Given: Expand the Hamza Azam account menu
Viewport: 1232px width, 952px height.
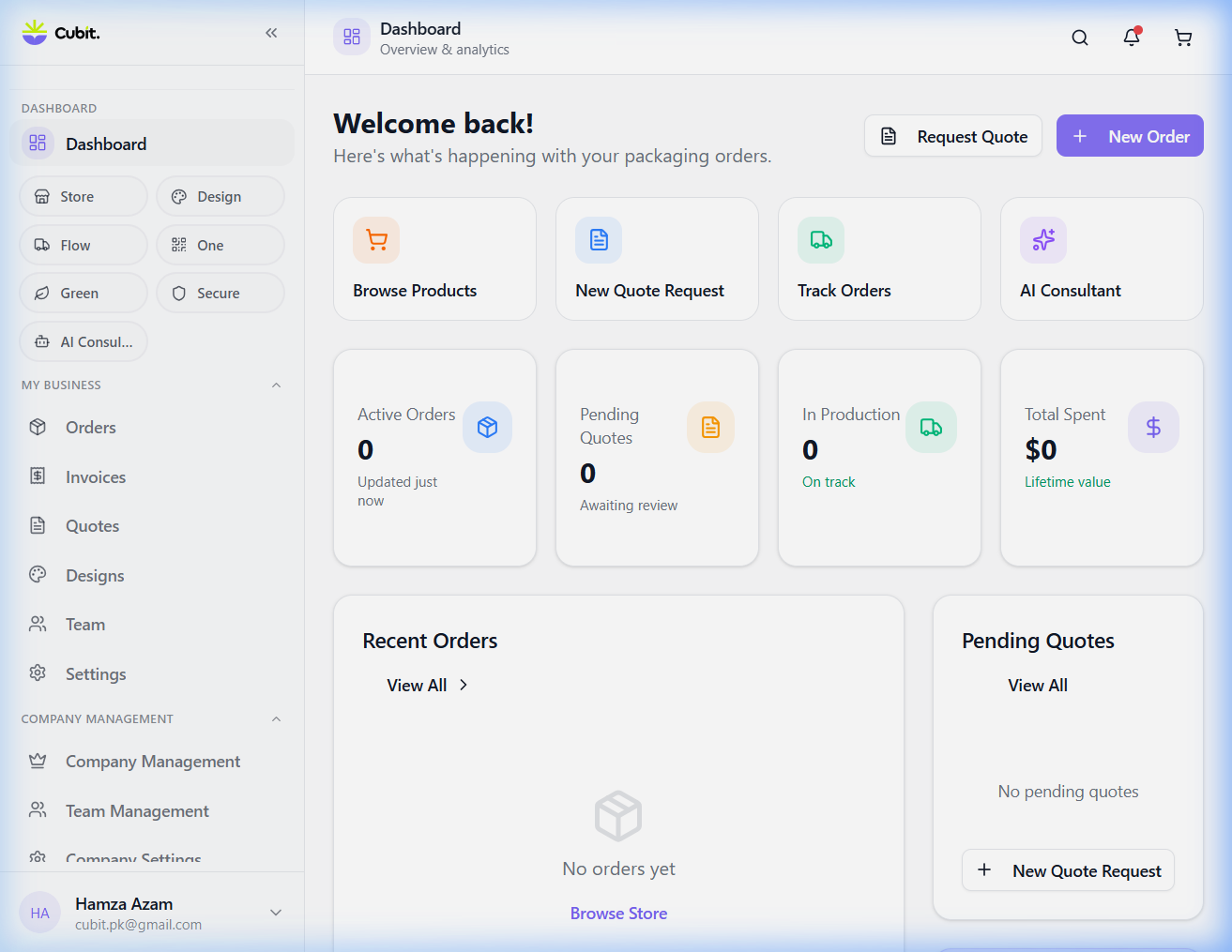Looking at the screenshot, I should tap(276, 913).
